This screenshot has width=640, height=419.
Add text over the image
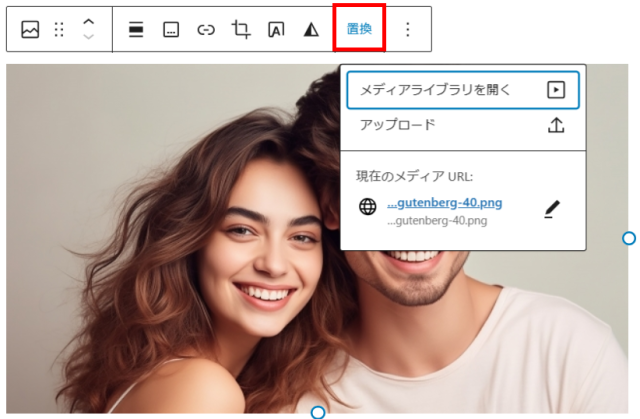click(x=276, y=30)
